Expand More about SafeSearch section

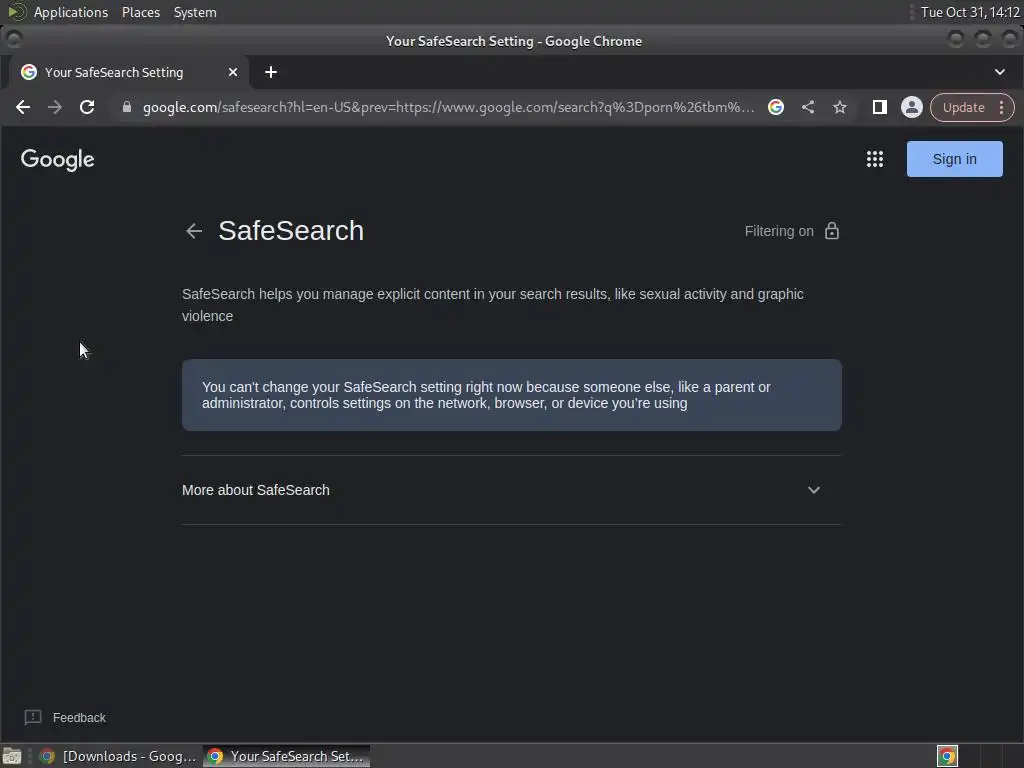click(511, 490)
